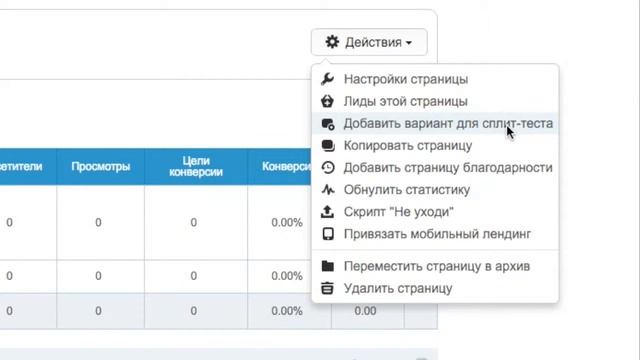Select Копировать страницу

coord(435,145)
